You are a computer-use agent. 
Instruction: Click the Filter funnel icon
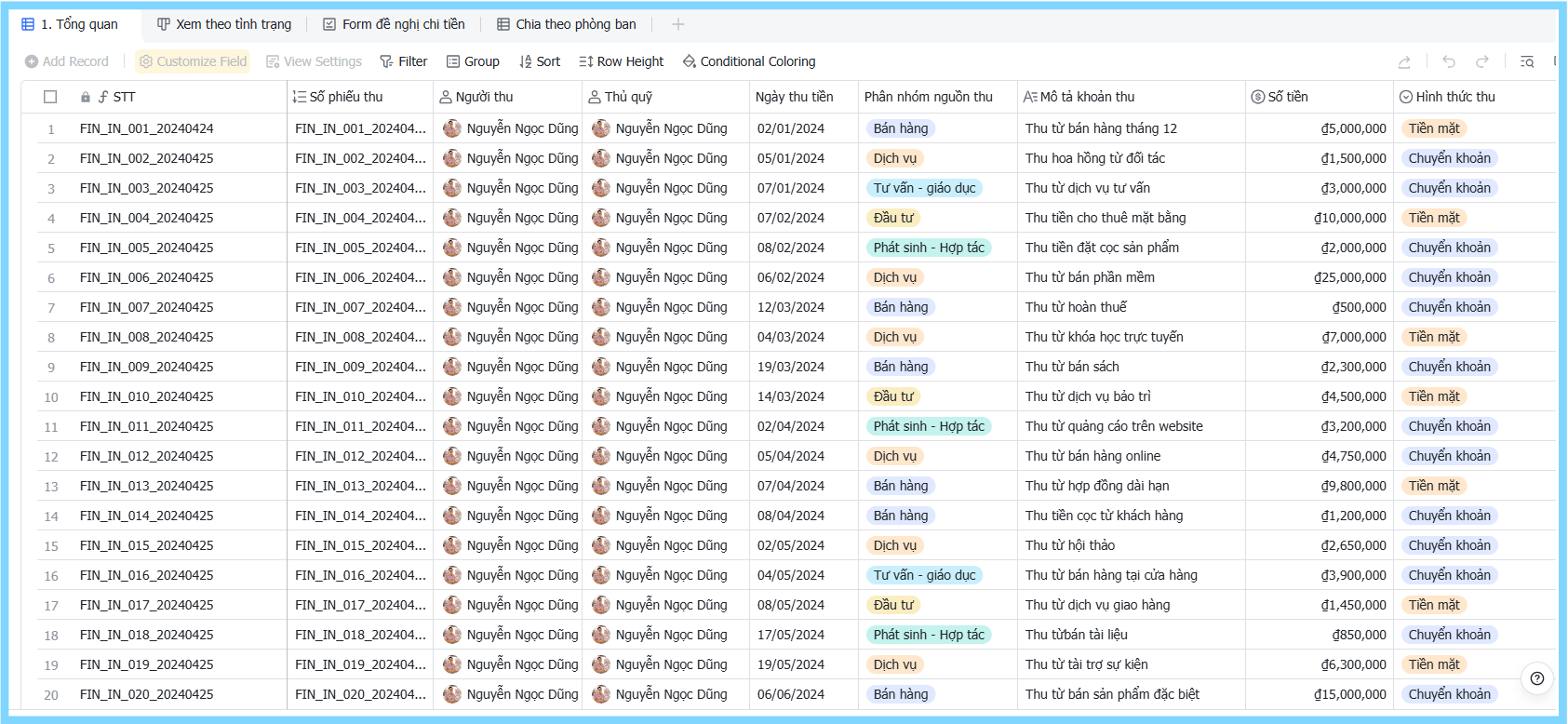point(386,61)
